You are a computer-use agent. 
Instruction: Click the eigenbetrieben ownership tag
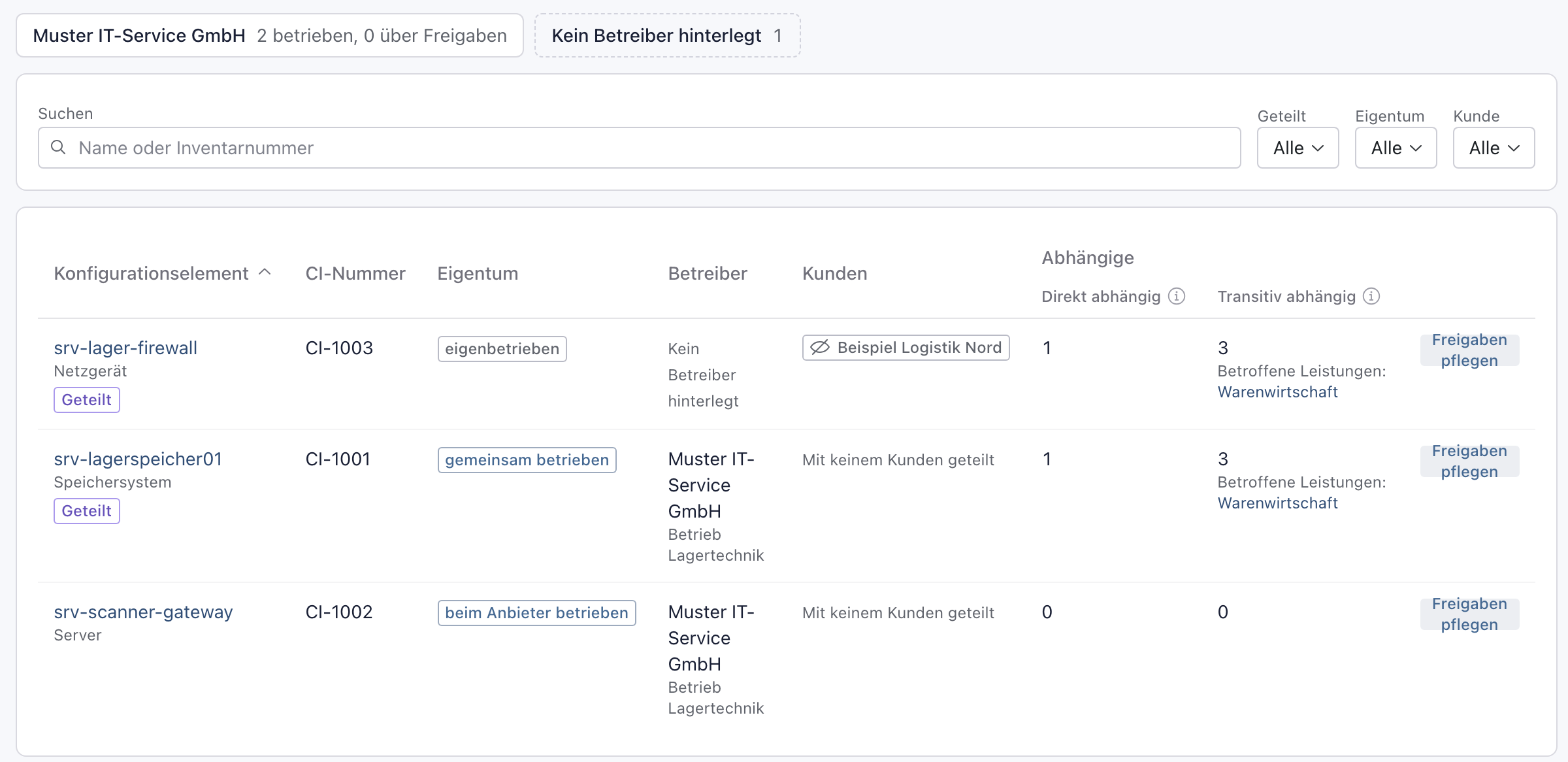502,348
